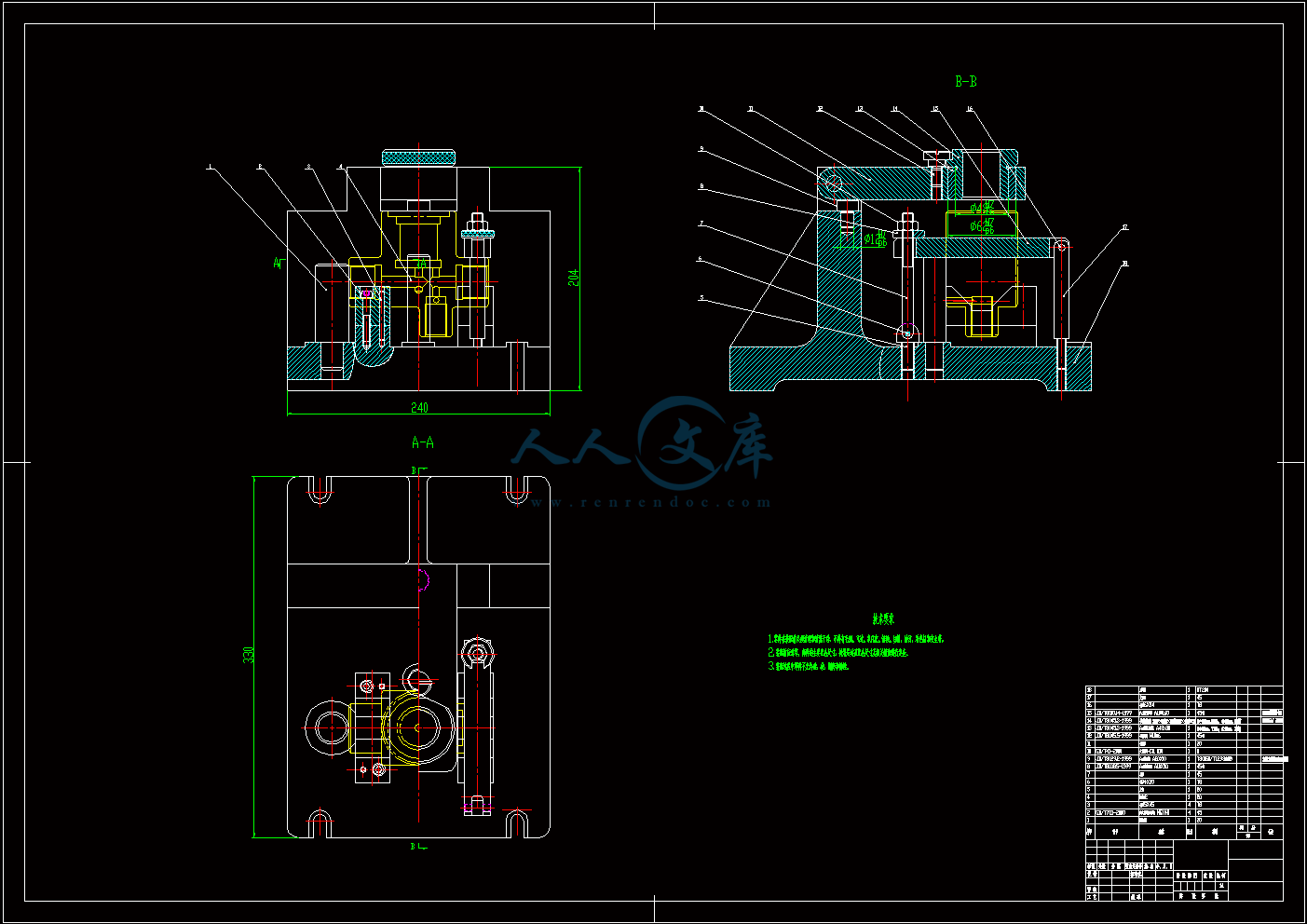Click balloon number 7 in B-B view

pyautogui.click(x=701, y=224)
